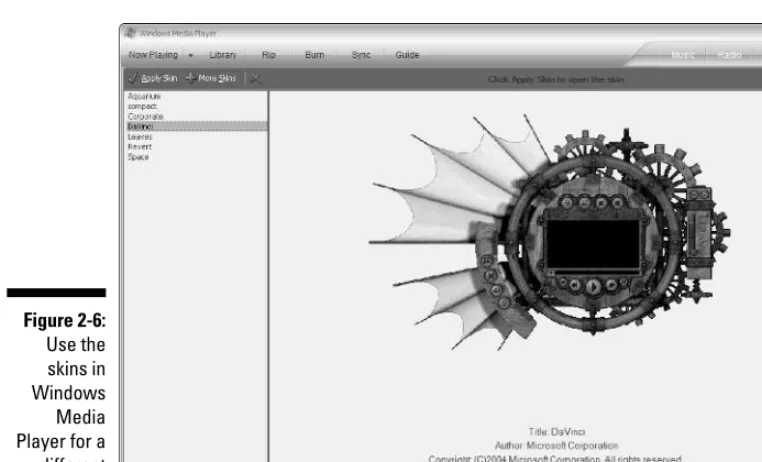Click Apply Skin button

tap(153, 78)
